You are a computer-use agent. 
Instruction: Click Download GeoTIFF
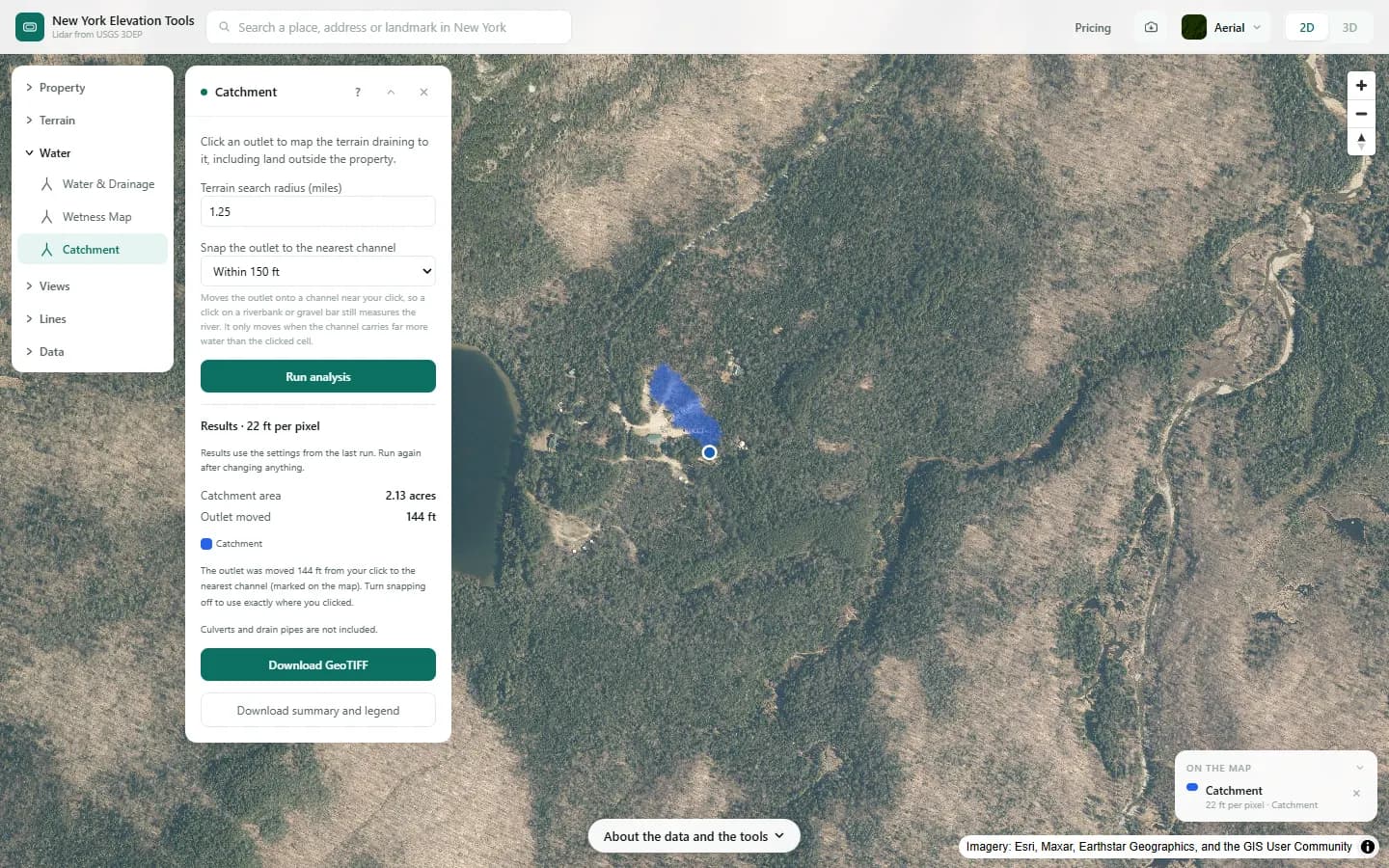(318, 665)
